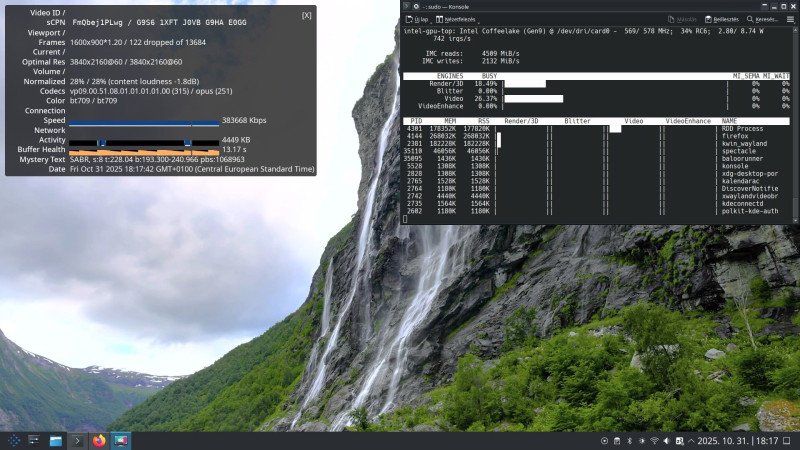Switch to Firefox in the taskbar
This screenshot has height=450, width=800.
click(99, 440)
